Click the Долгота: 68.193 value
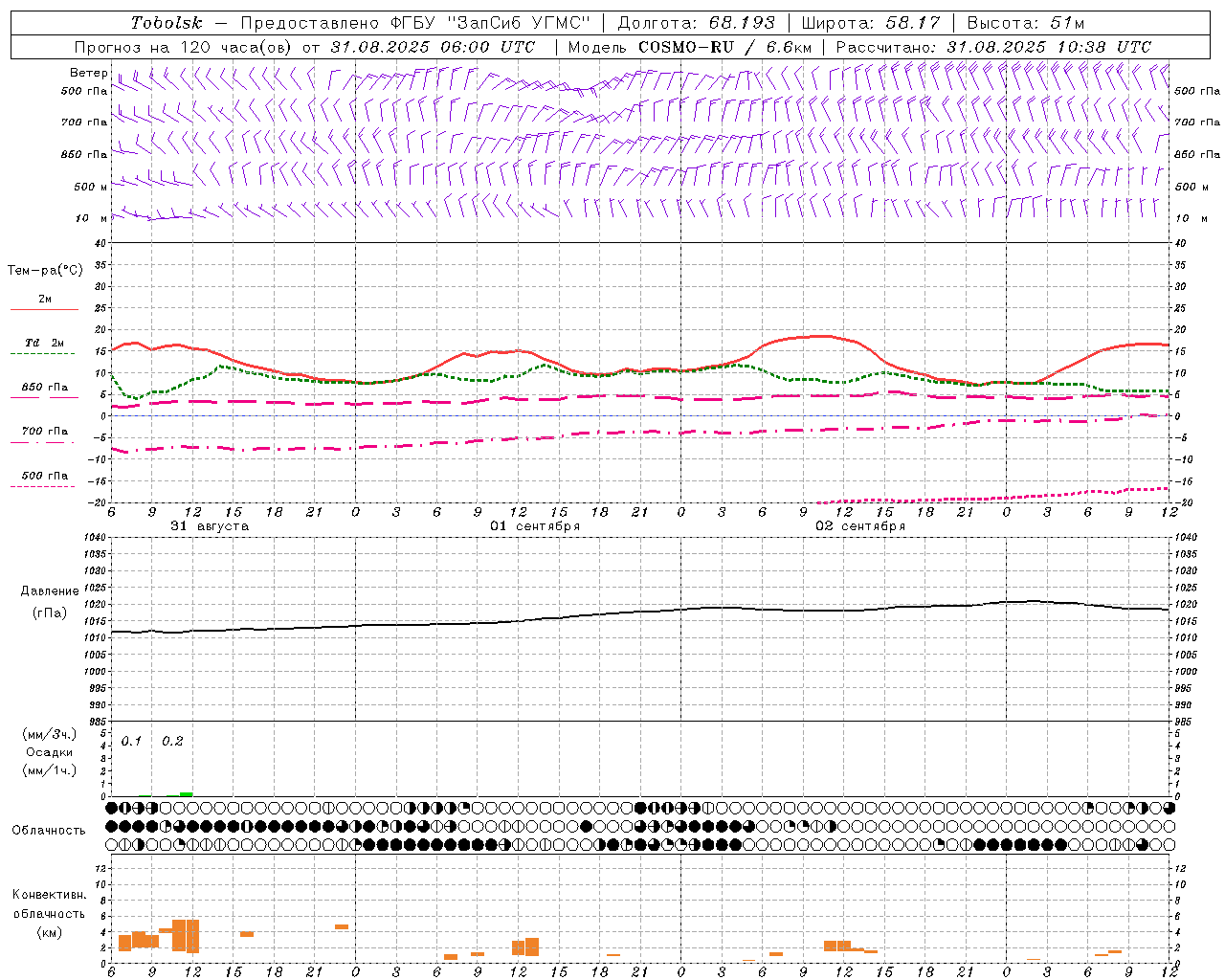Viewport: 1225px width, 980px height. 696,23
